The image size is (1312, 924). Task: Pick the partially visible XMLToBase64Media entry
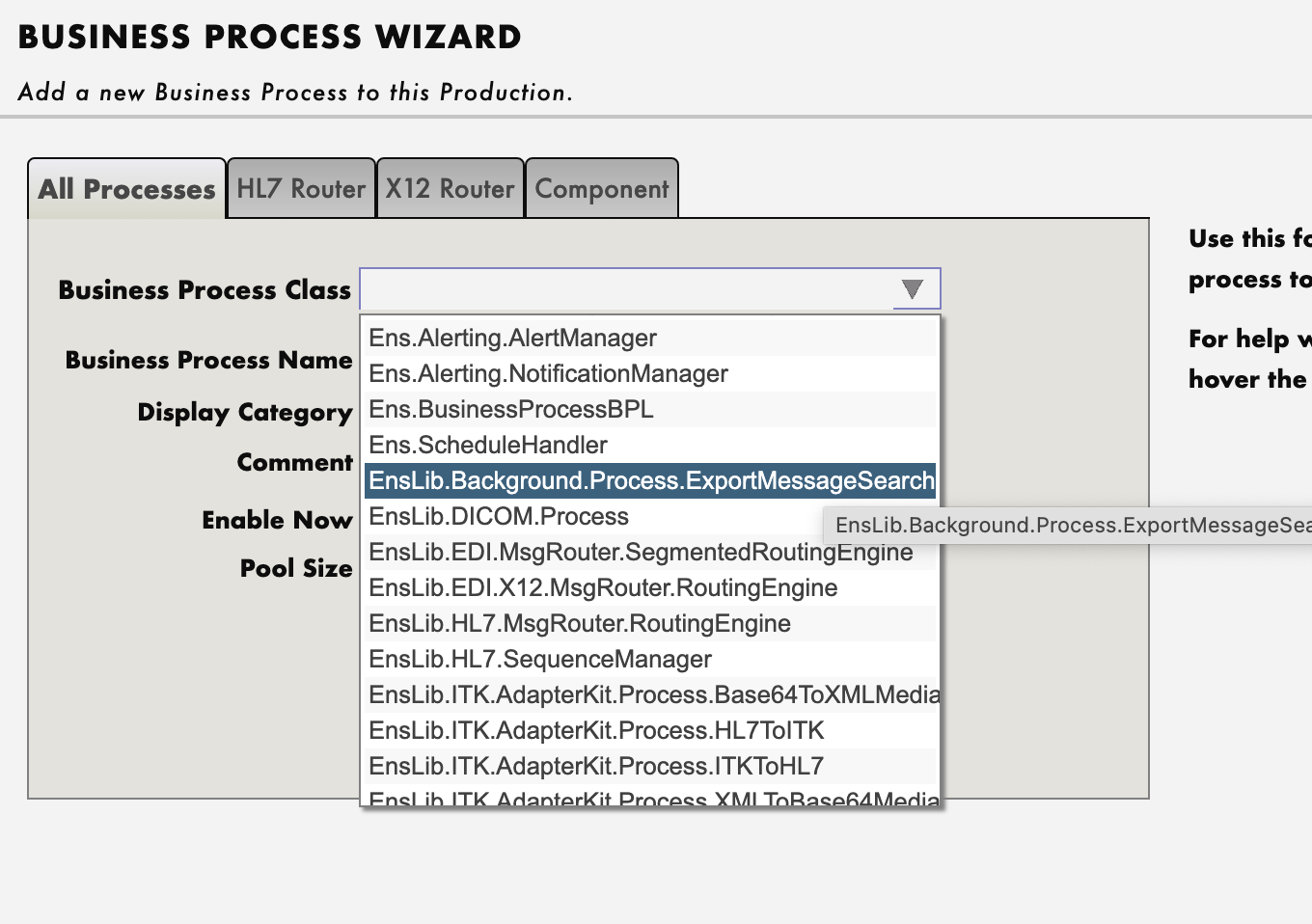pyautogui.click(x=650, y=797)
